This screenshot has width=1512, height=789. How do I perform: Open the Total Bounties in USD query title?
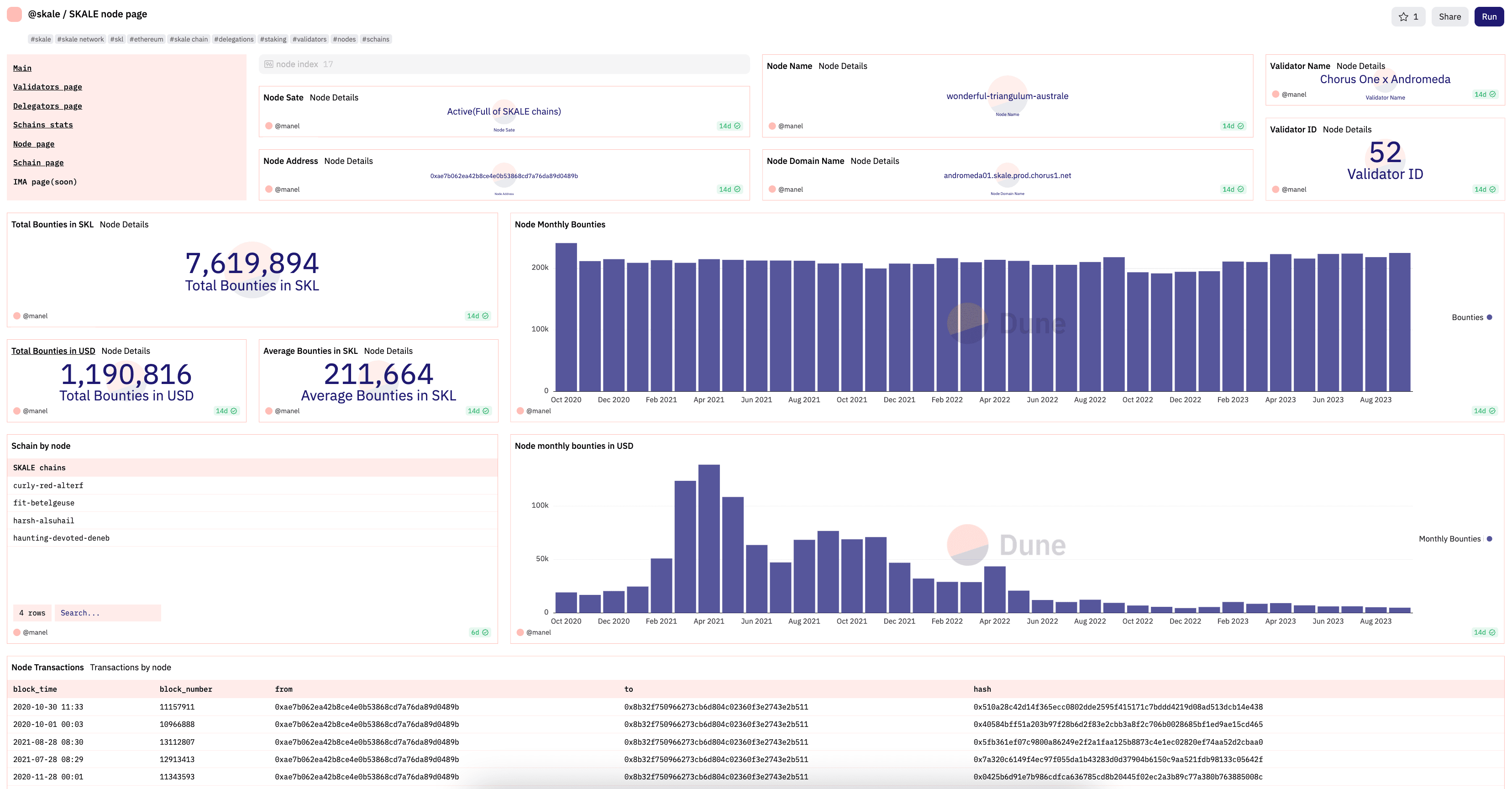pos(53,351)
